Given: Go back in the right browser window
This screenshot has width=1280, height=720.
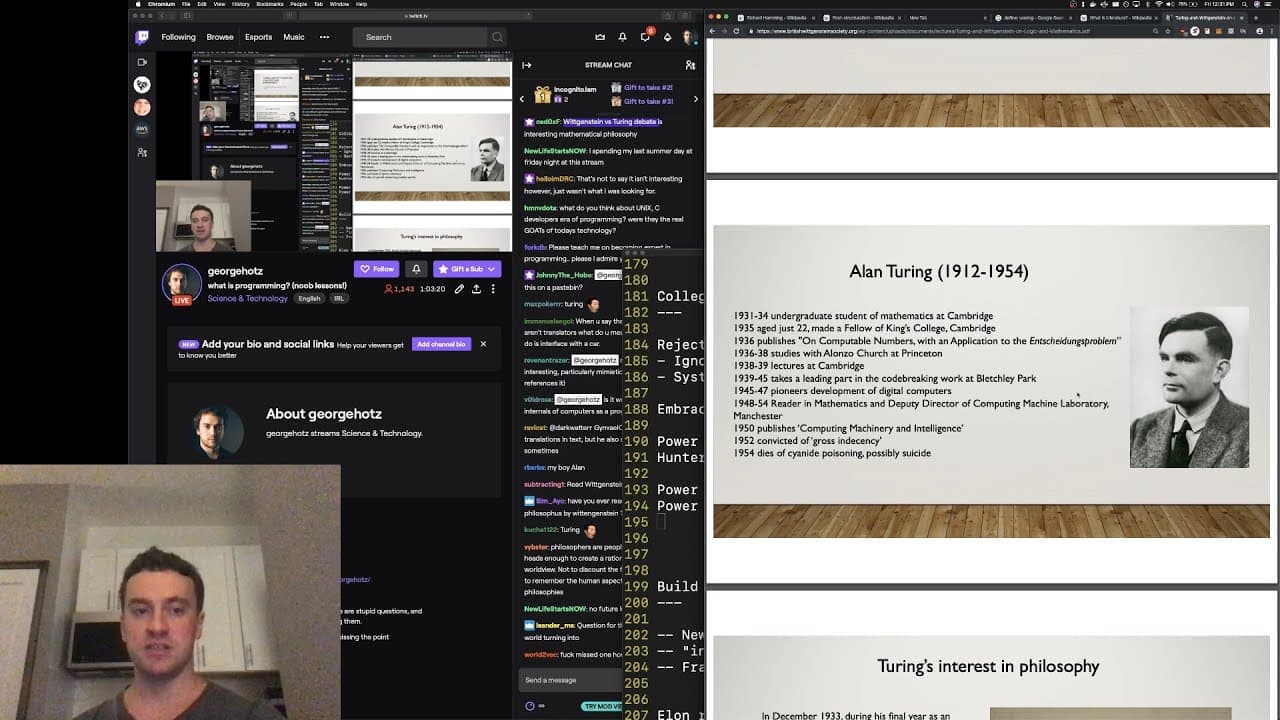Looking at the screenshot, I should (x=713, y=31).
